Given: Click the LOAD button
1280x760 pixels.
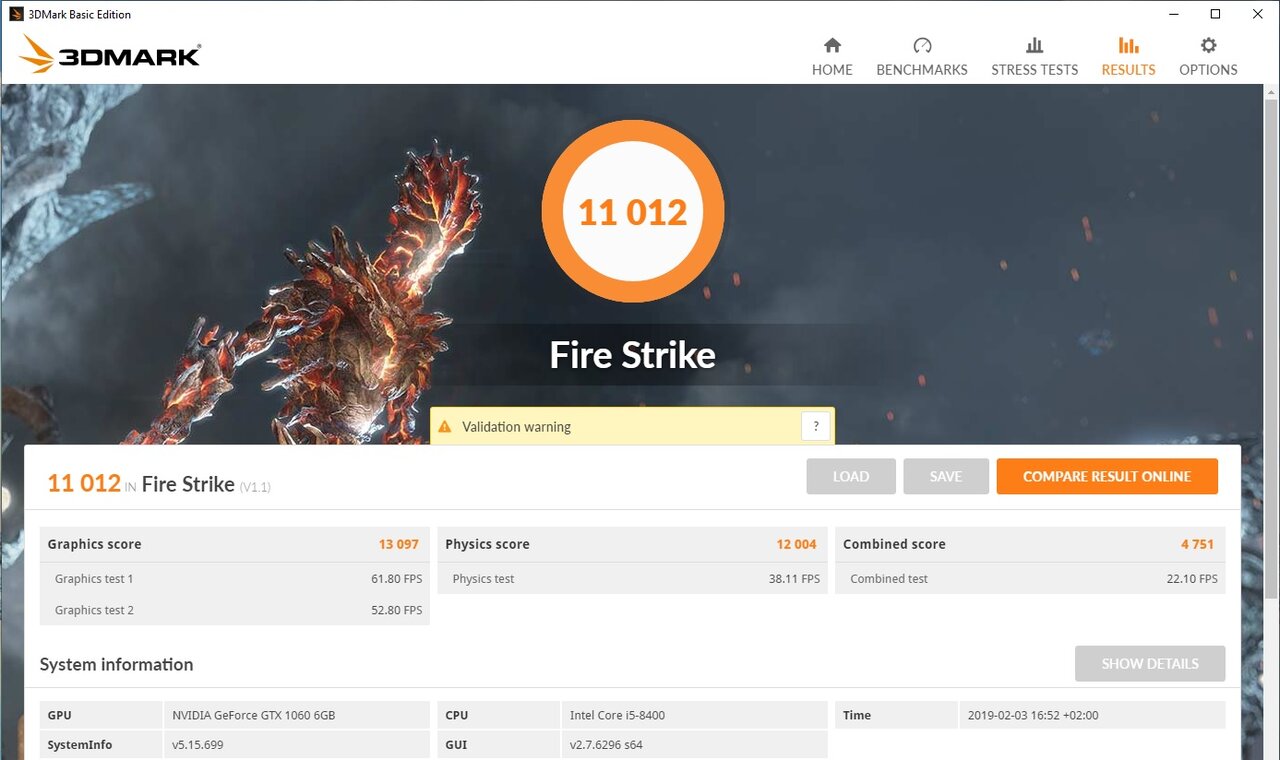Looking at the screenshot, I should pyautogui.click(x=851, y=476).
